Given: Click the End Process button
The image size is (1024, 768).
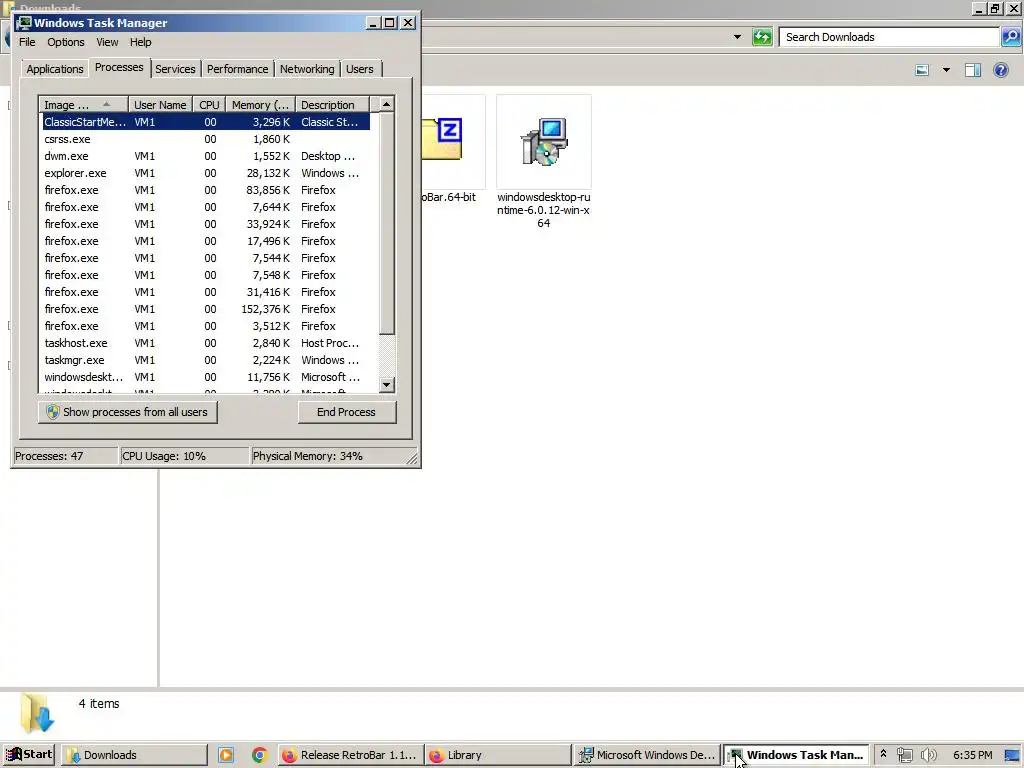Looking at the screenshot, I should click(x=347, y=412).
